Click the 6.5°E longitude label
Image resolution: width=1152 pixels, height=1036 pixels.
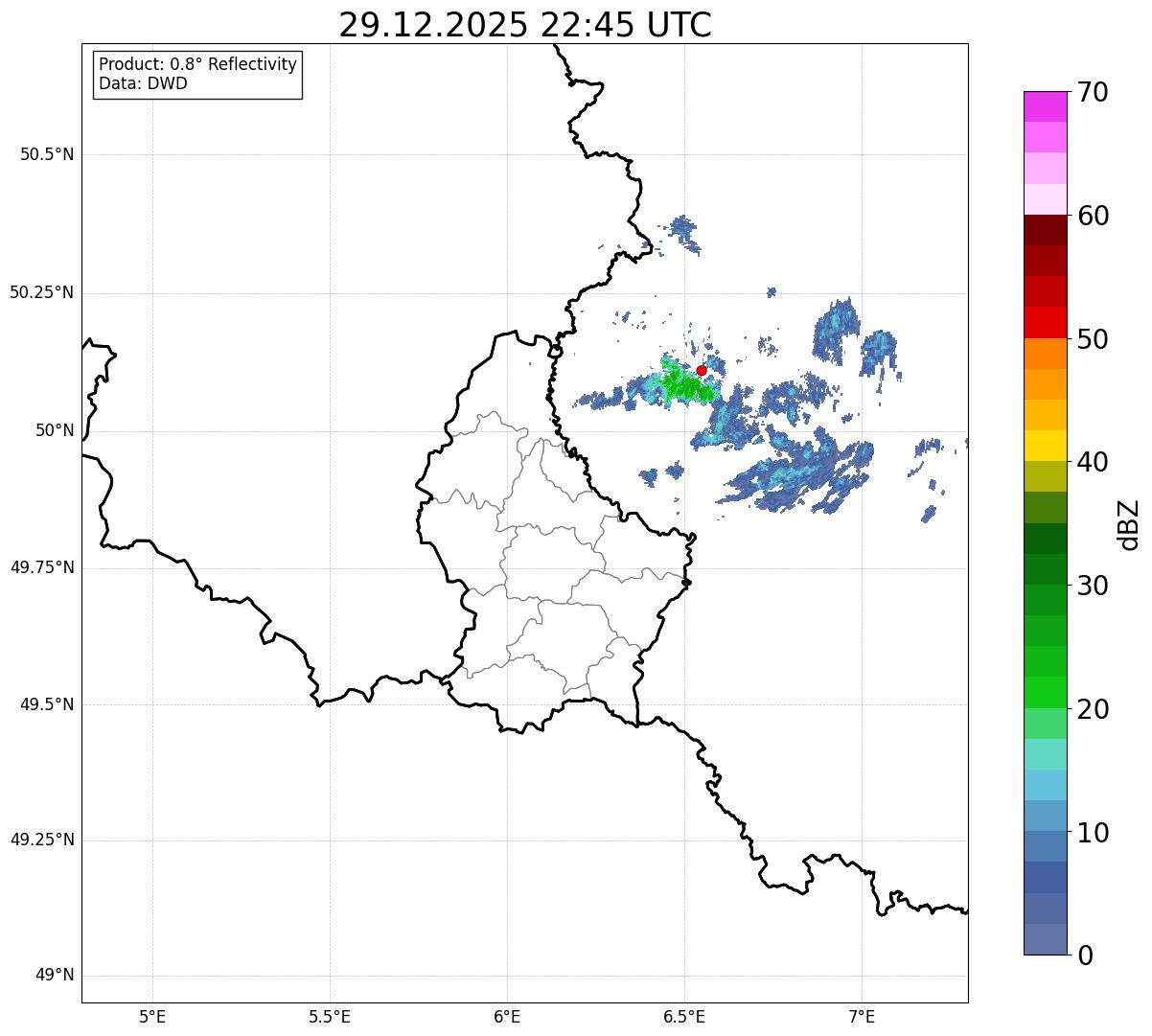pyautogui.click(x=684, y=1016)
